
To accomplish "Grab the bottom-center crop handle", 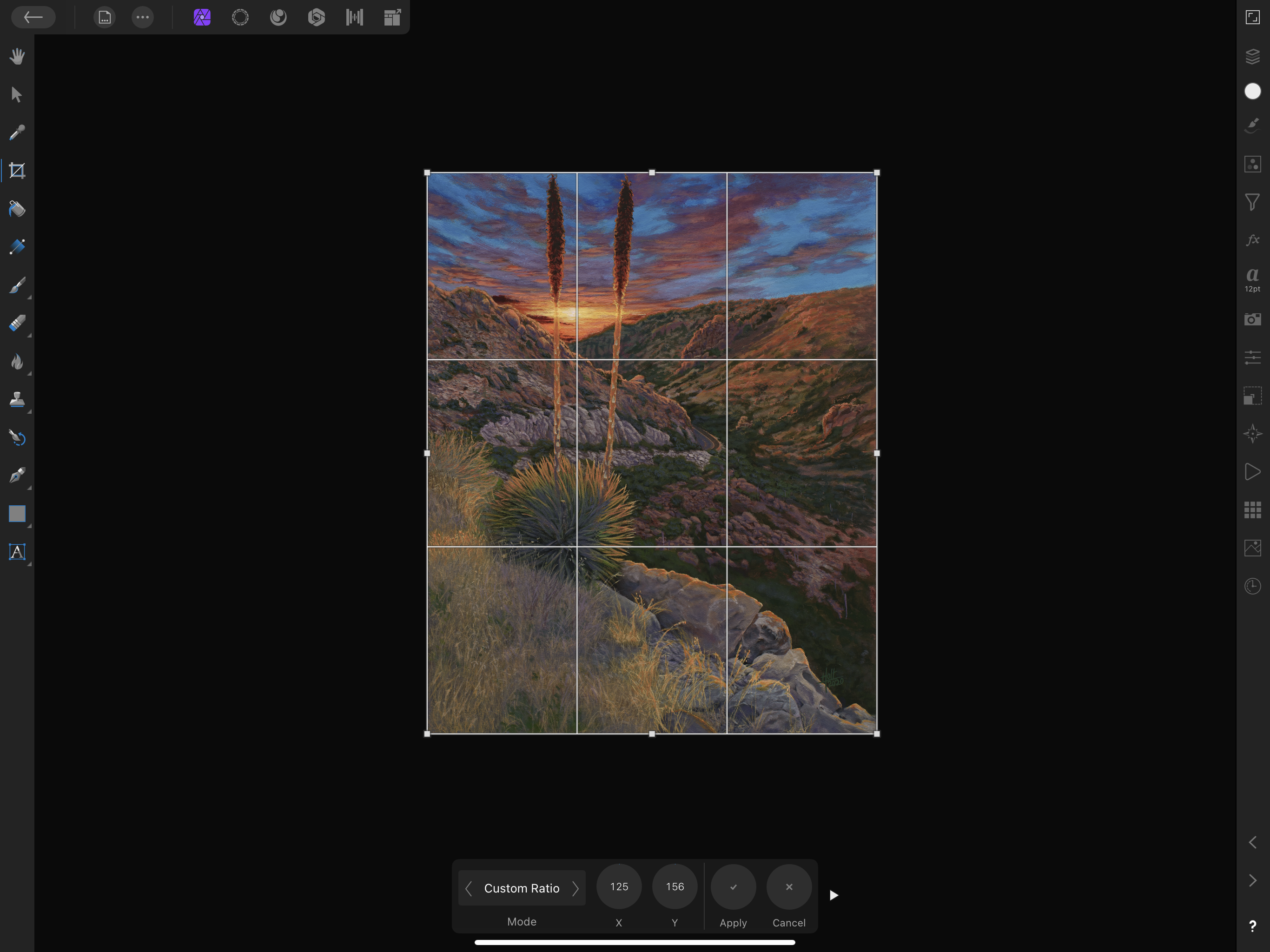I will 652,734.
